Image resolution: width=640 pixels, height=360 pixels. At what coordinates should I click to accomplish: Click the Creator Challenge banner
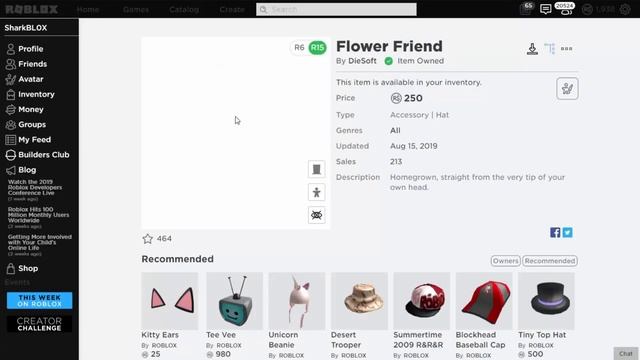coord(40,324)
